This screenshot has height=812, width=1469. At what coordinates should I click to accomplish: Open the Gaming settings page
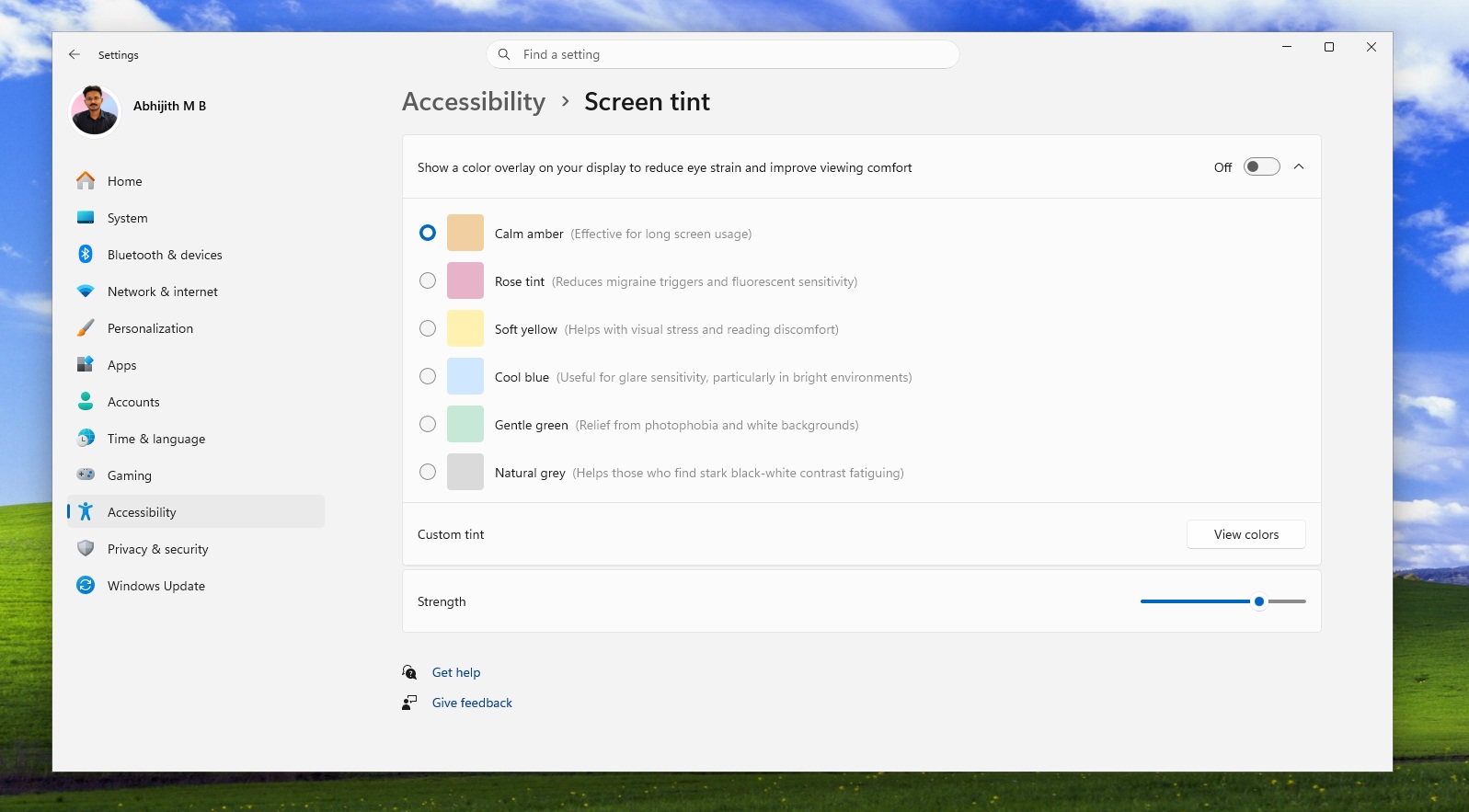pos(196,475)
